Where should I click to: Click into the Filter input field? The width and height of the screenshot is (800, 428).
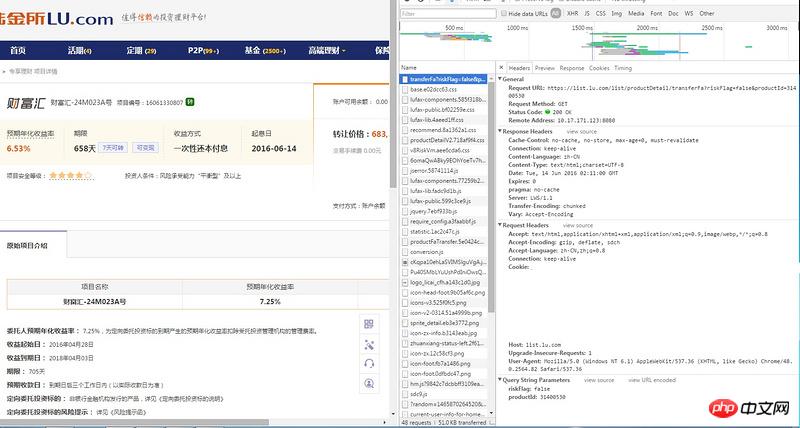pyautogui.click(x=448, y=14)
